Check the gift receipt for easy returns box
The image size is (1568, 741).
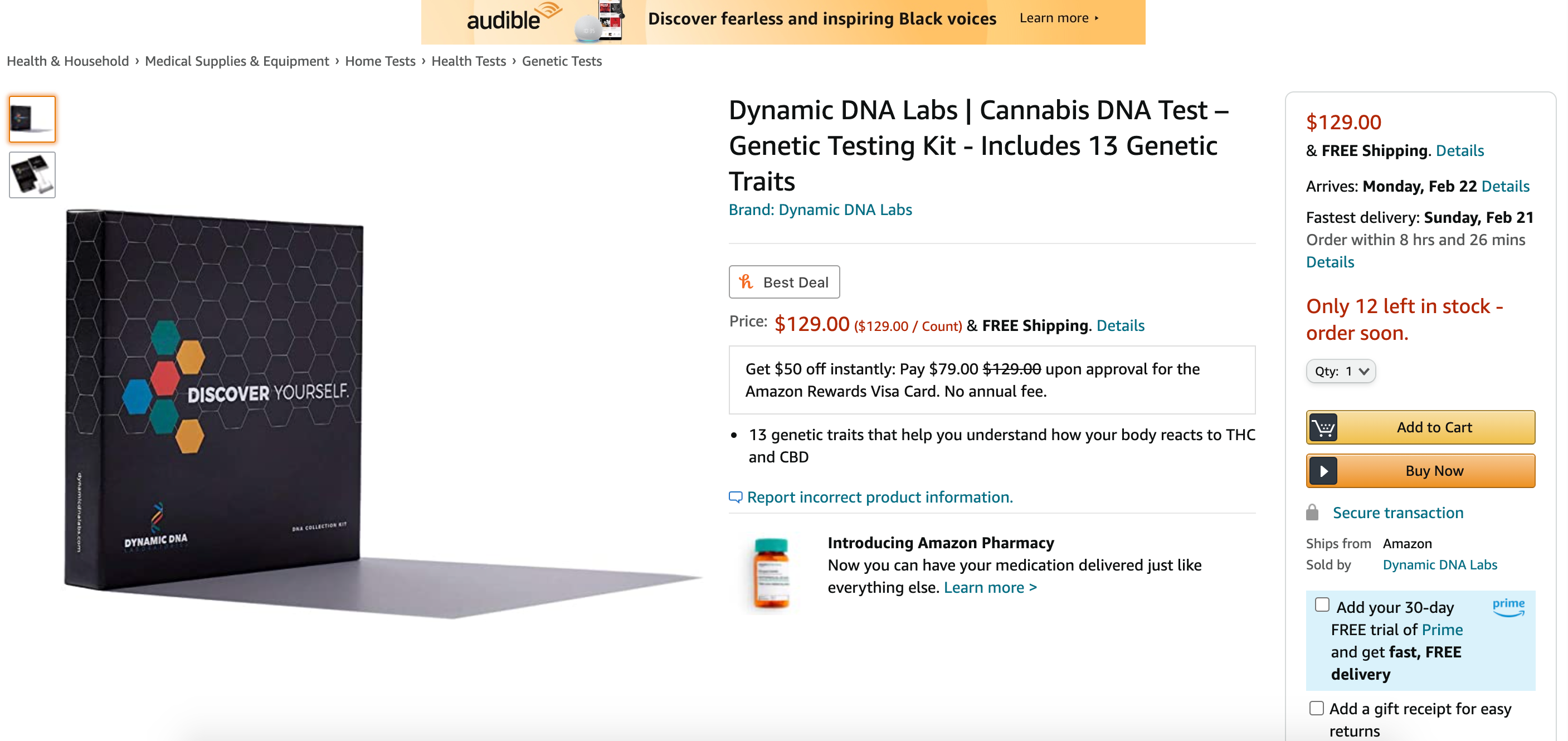click(x=1316, y=708)
